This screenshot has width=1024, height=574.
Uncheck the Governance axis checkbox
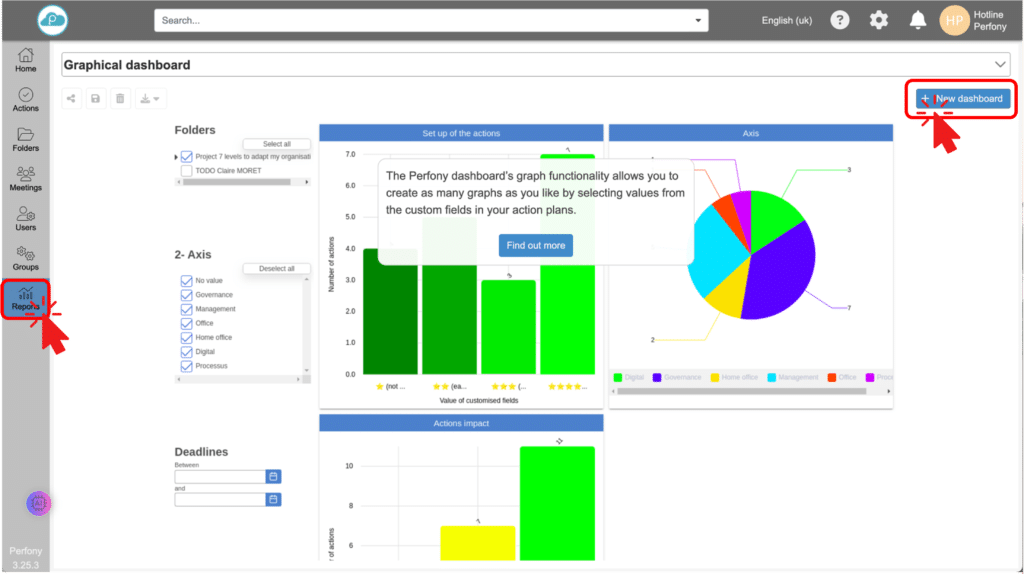(186, 295)
